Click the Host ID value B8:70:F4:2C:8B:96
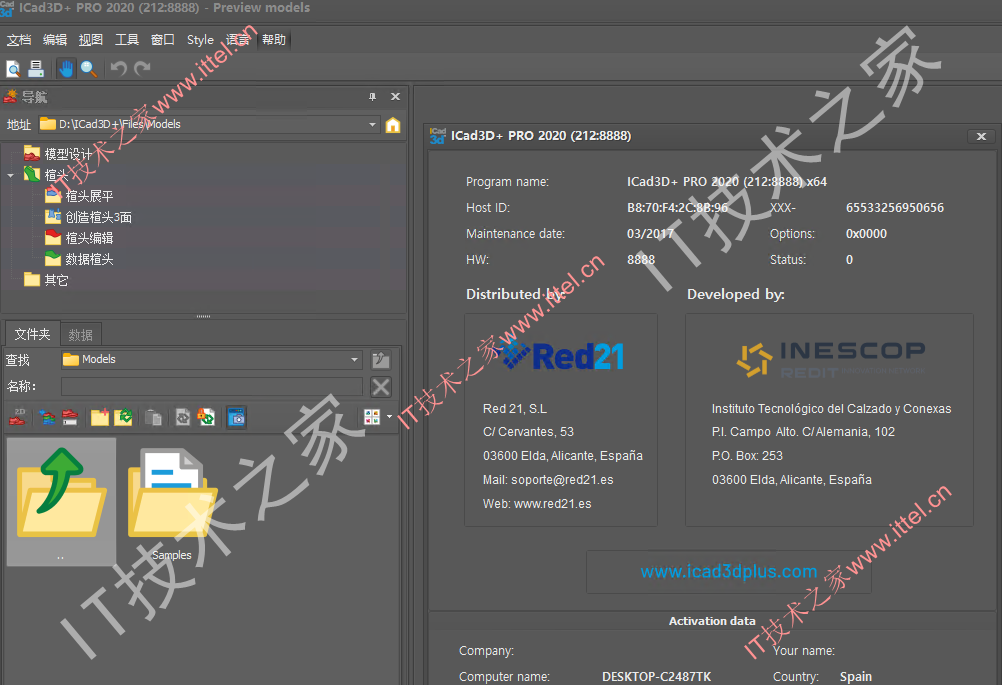This screenshot has width=1002, height=685. point(677,208)
